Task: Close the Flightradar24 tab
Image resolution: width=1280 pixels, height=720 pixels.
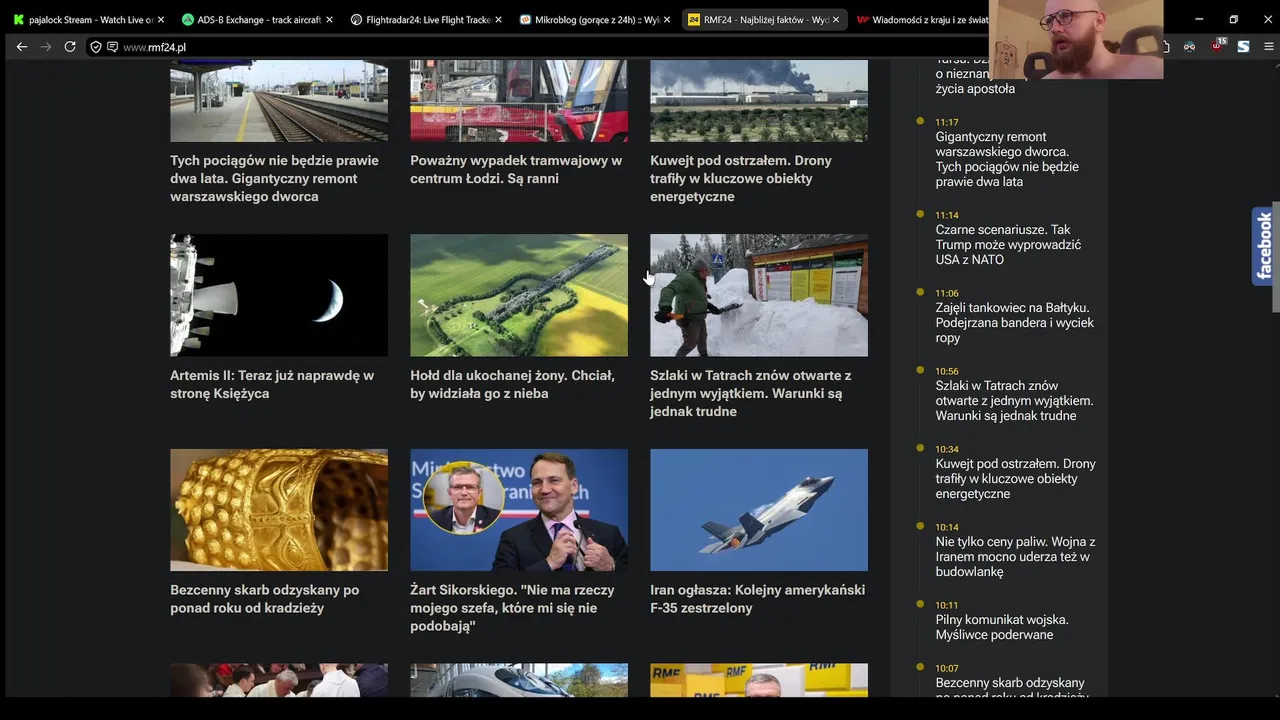Action: tap(498, 20)
